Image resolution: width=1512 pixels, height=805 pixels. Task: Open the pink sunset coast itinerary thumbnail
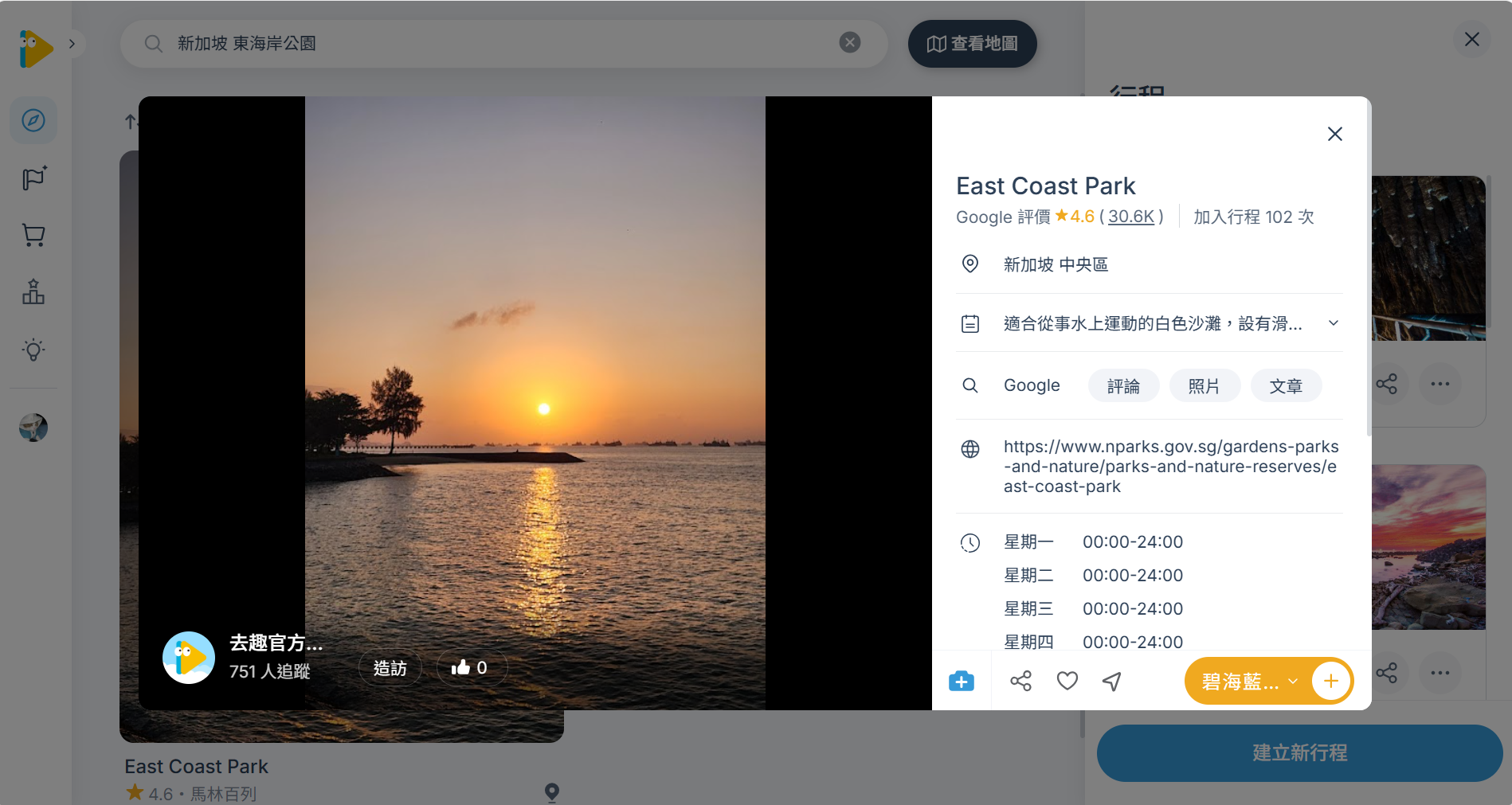click(x=1429, y=547)
